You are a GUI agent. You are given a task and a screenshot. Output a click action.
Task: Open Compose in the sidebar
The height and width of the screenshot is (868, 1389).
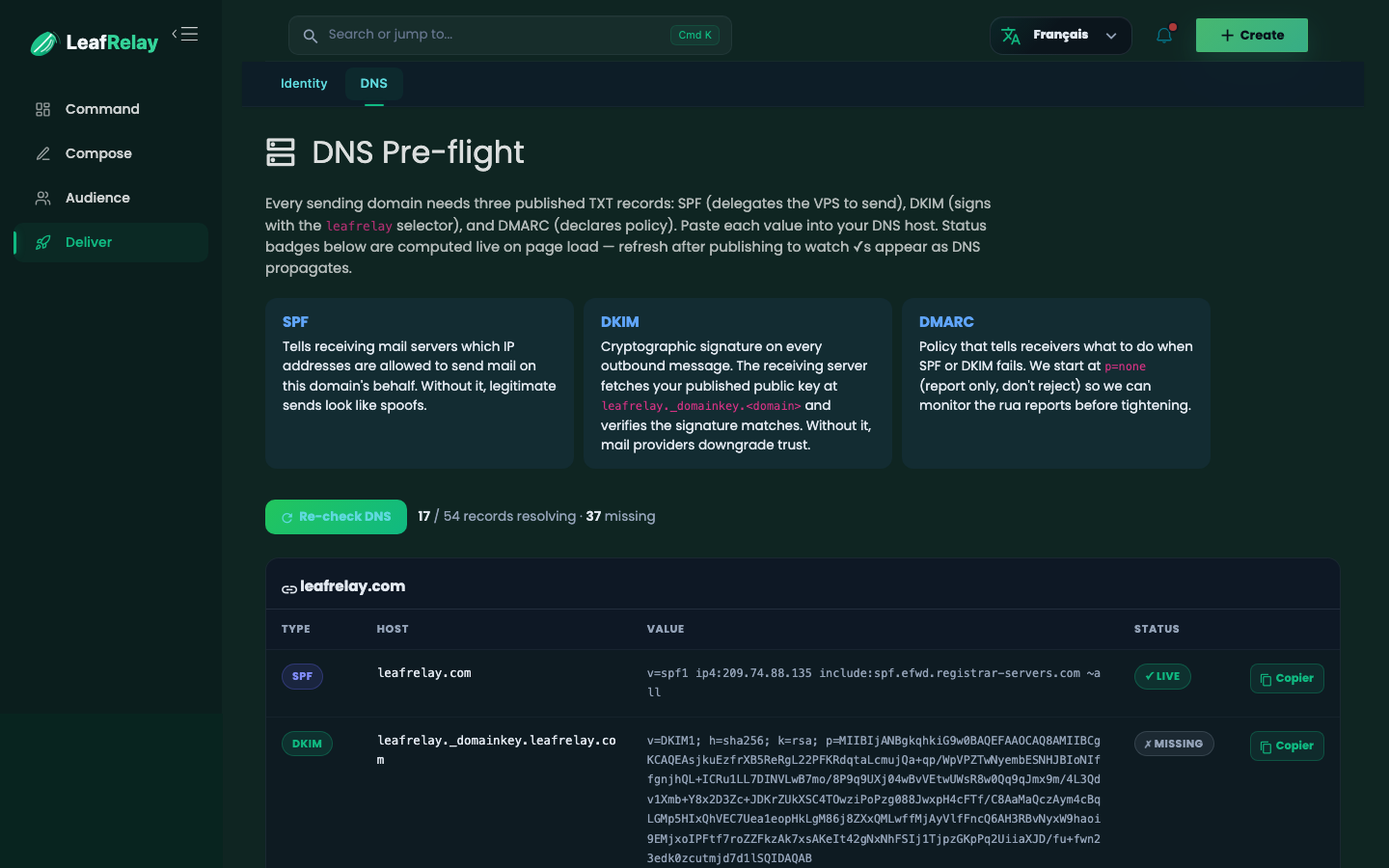(x=111, y=153)
